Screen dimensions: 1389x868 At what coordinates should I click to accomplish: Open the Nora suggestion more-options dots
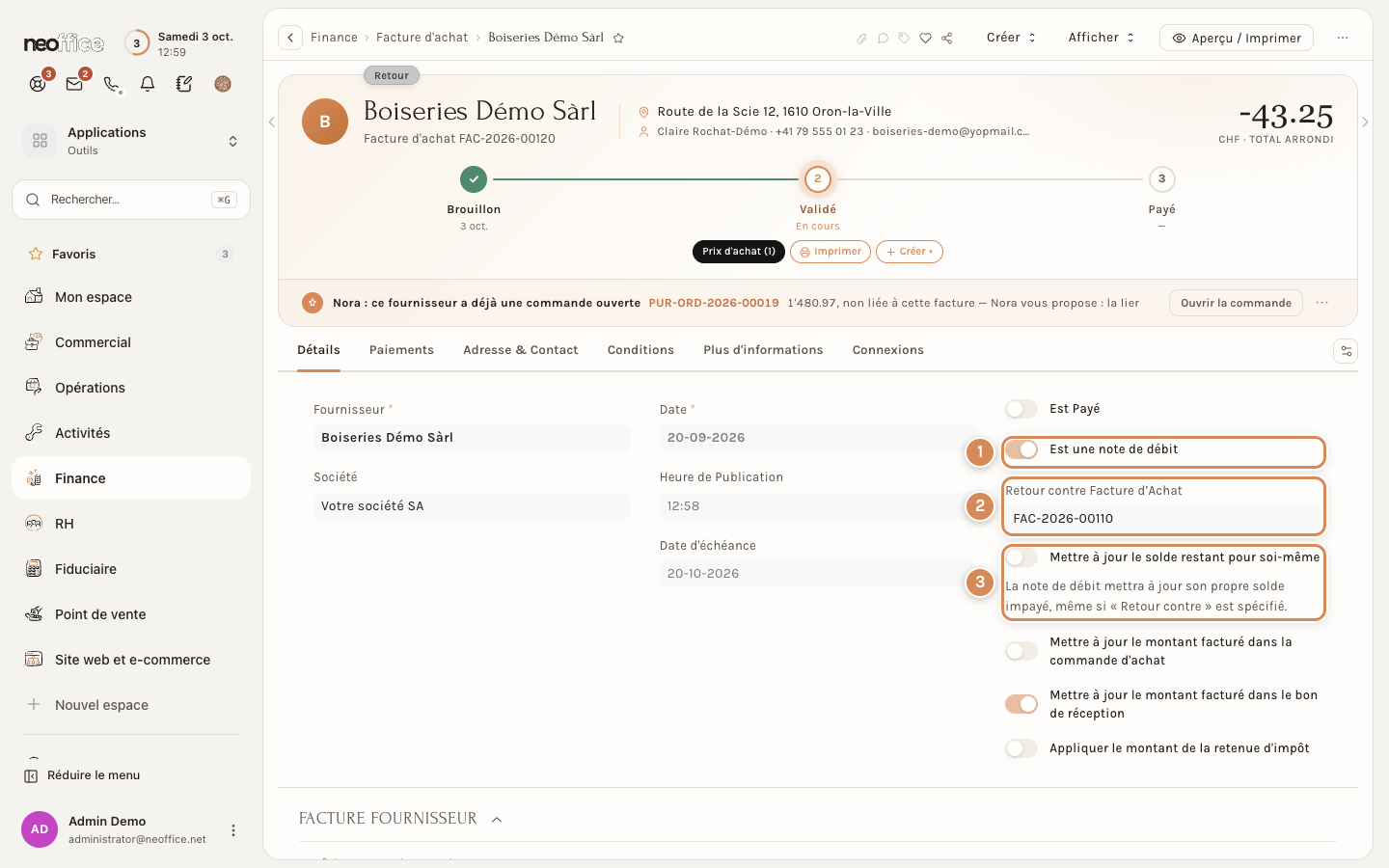click(x=1321, y=303)
